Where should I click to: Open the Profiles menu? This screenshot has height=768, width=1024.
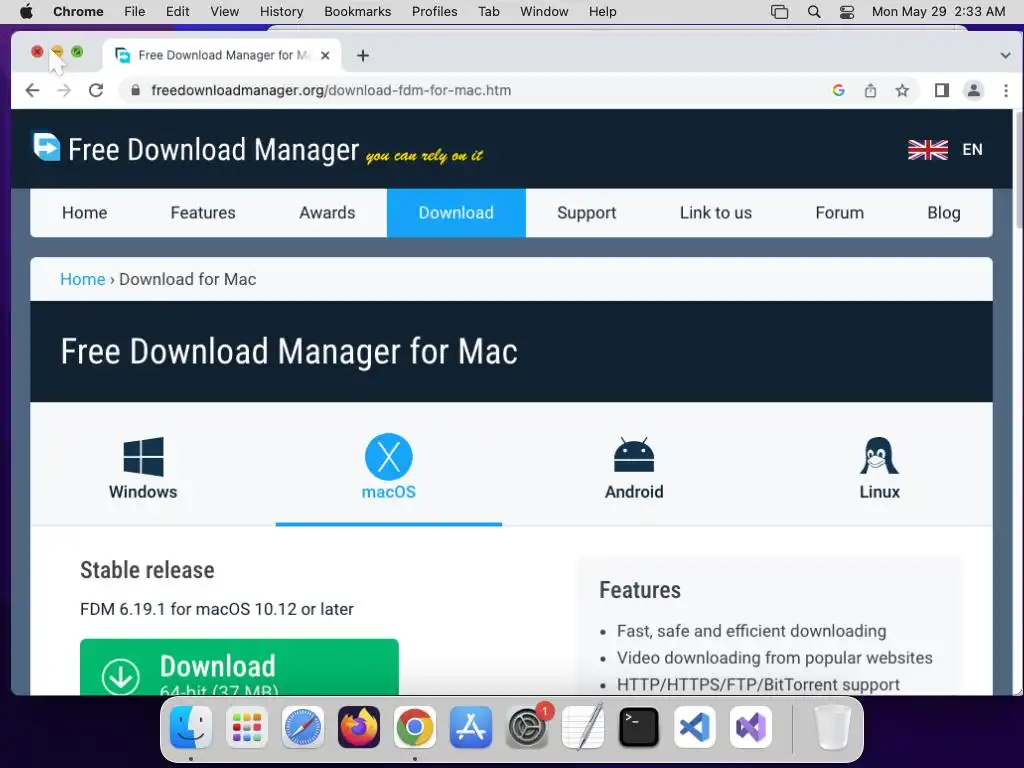tap(434, 12)
